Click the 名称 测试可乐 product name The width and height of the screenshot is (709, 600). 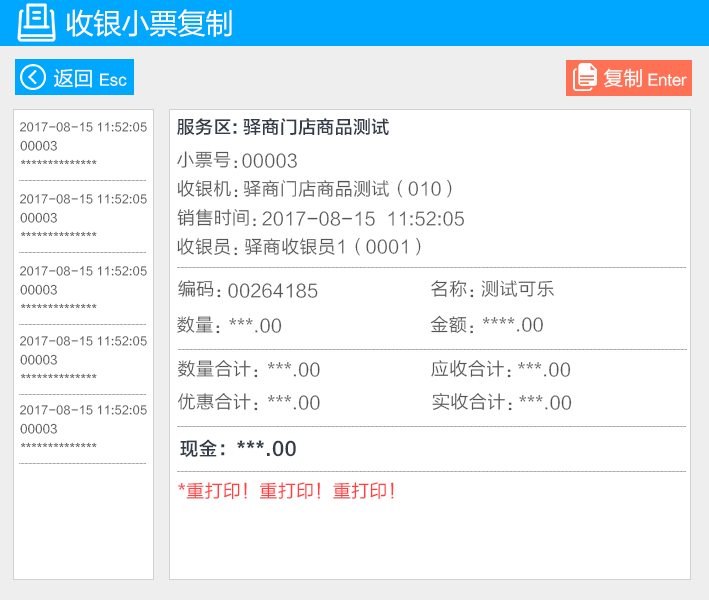coord(492,290)
